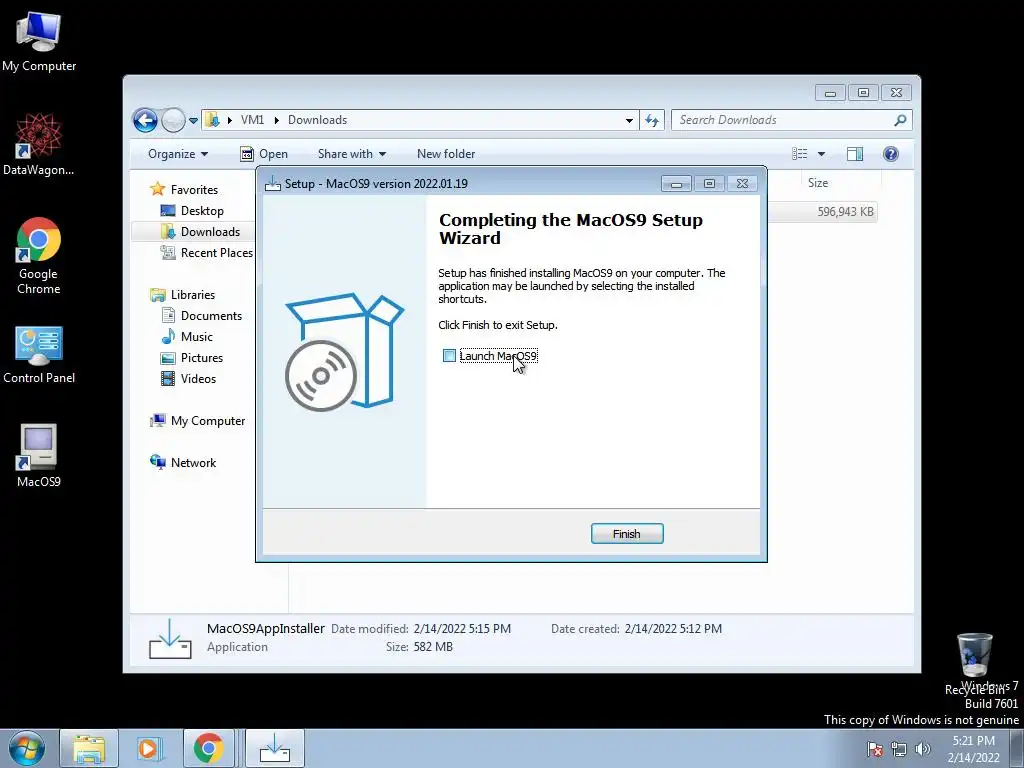Launch Google Chrome from desktop icon
1024x768 pixels.
(x=39, y=256)
